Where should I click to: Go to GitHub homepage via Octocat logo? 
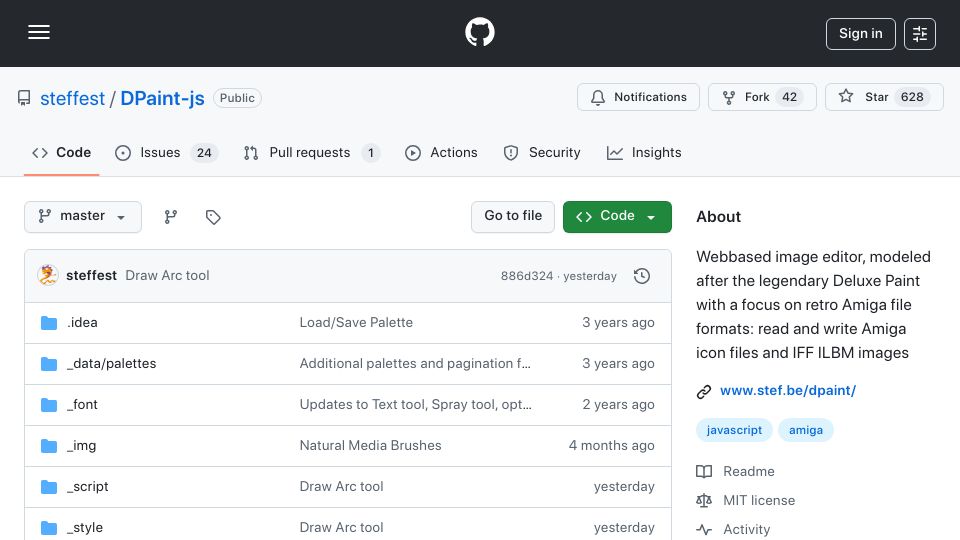pyautogui.click(x=479, y=32)
